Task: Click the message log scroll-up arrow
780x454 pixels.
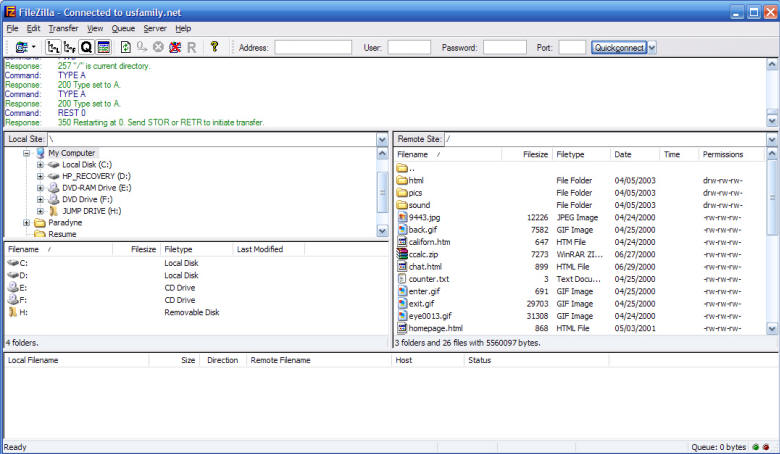Action: coord(772,64)
